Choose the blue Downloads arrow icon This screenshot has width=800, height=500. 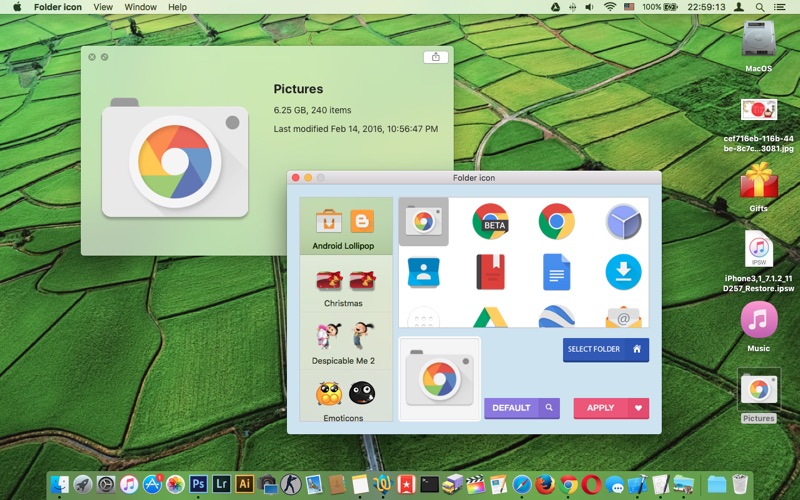pyautogui.click(x=623, y=272)
